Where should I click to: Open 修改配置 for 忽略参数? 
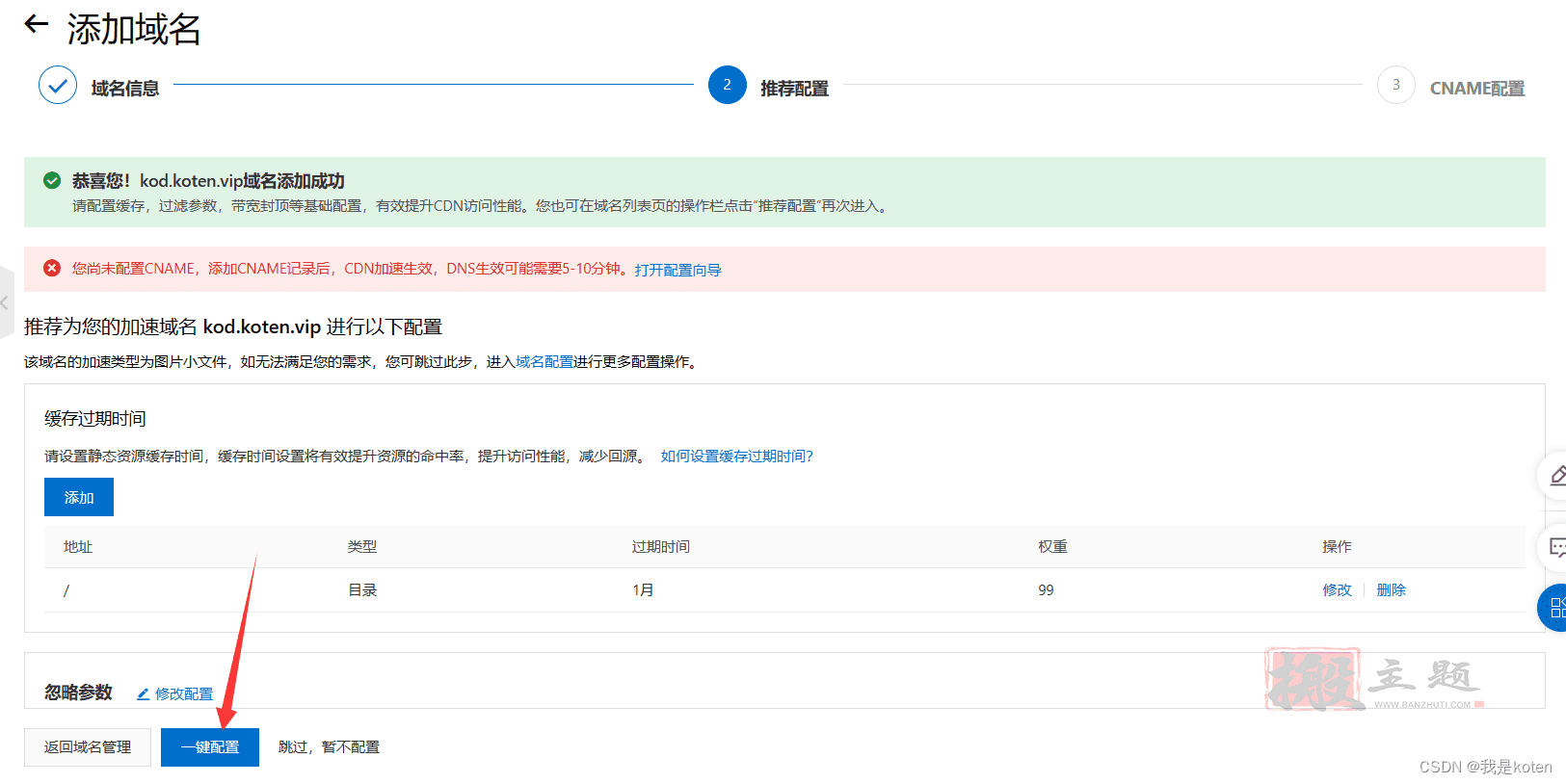click(184, 694)
